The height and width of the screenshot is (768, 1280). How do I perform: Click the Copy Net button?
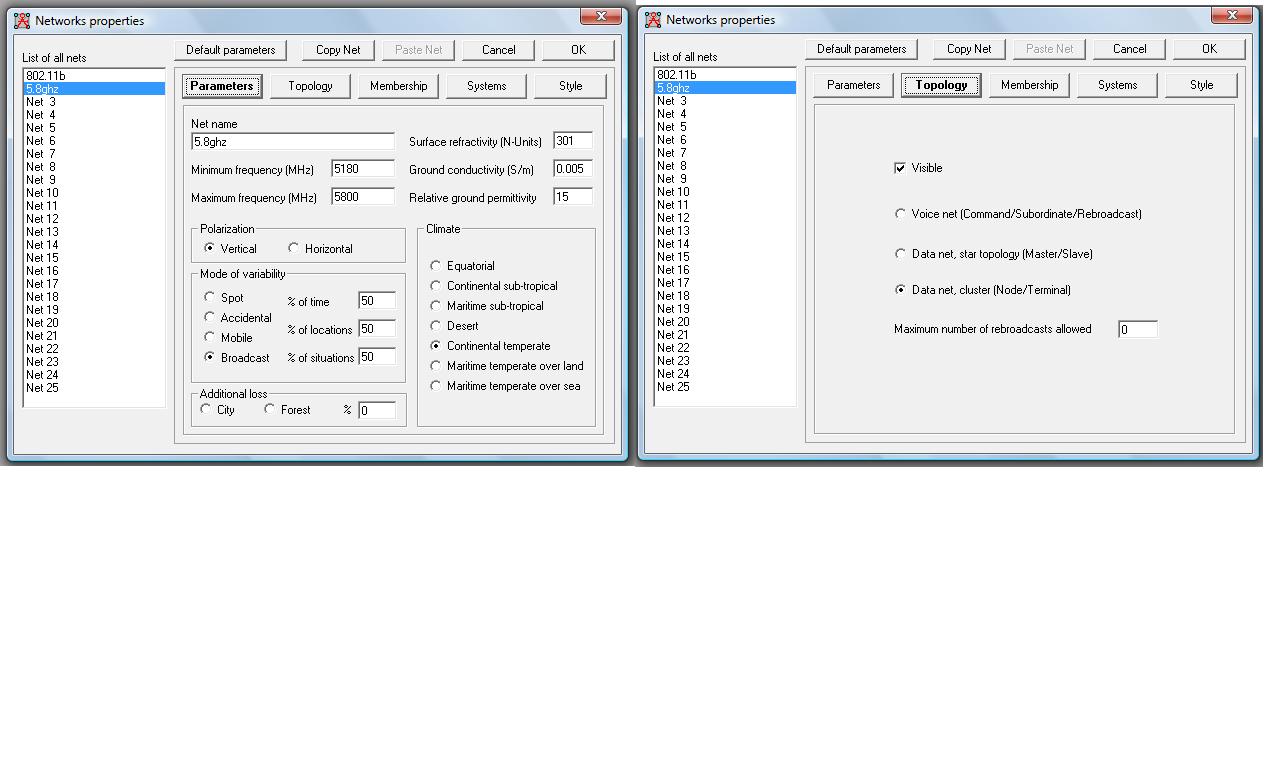tap(338, 49)
